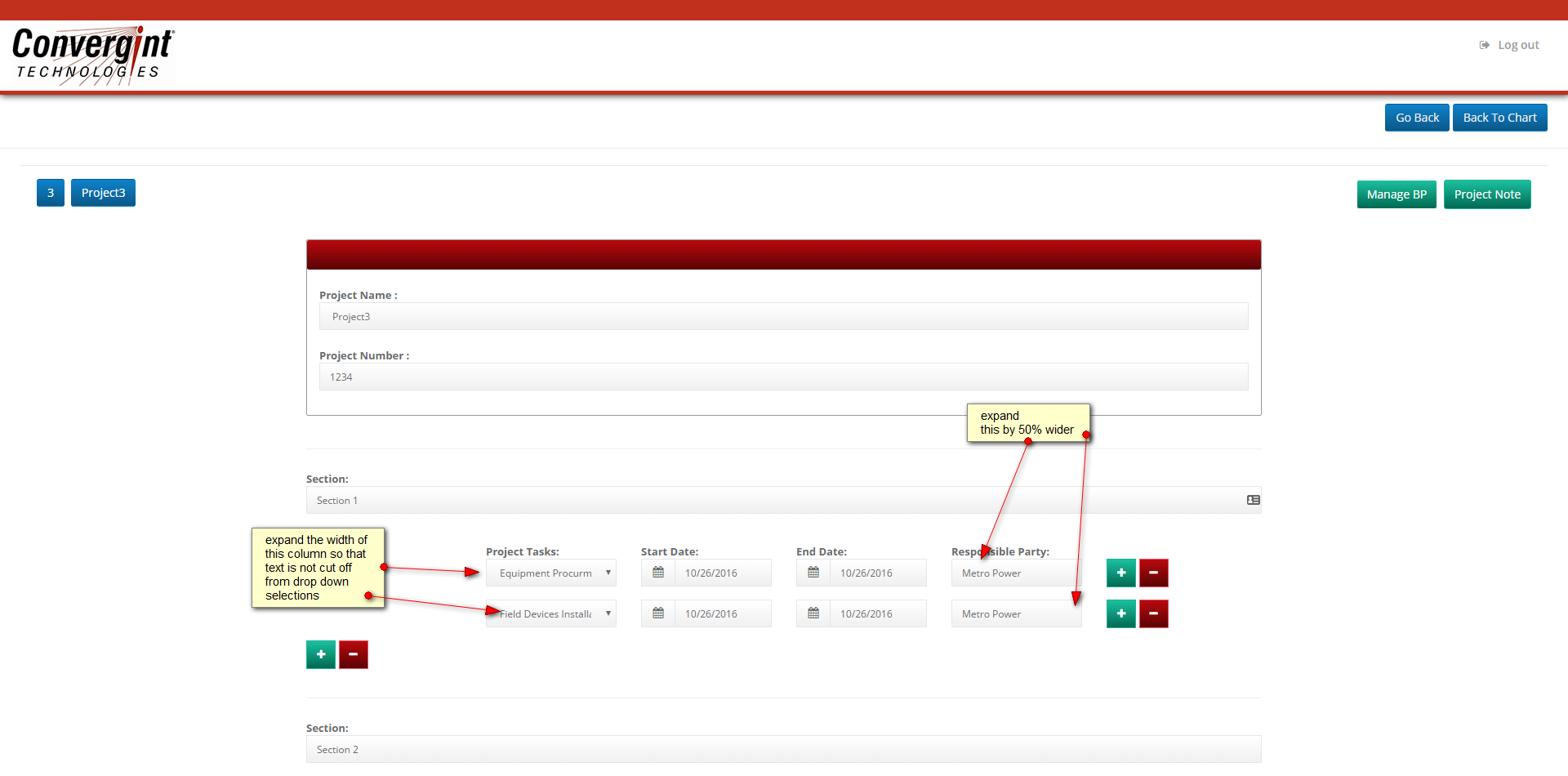Open the Field Devices Installation task dropdown
The height and width of the screenshot is (776, 1568).
[x=551, y=613]
